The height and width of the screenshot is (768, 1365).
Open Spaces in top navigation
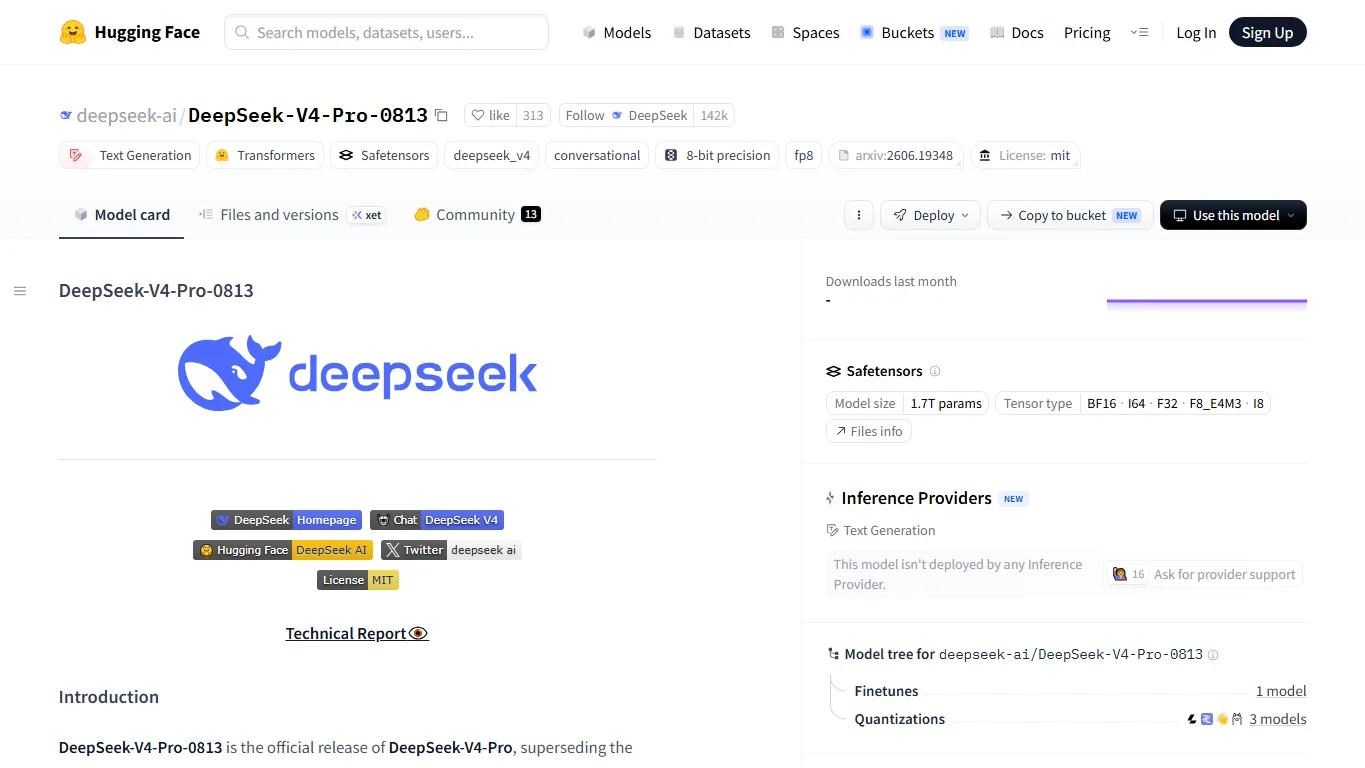click(x=805, y=32)
